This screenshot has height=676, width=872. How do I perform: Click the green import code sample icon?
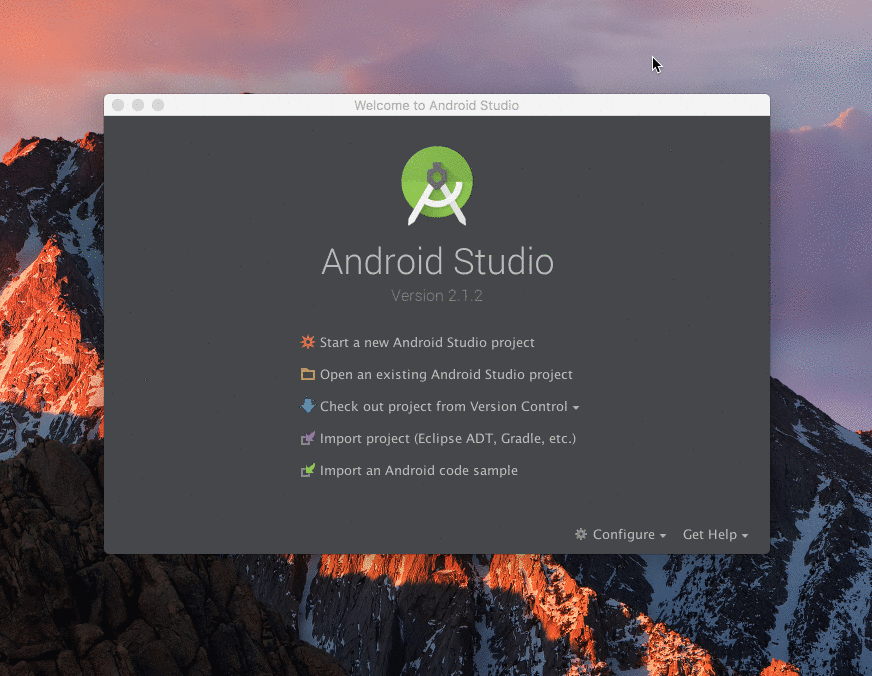[x=308, y=470]
